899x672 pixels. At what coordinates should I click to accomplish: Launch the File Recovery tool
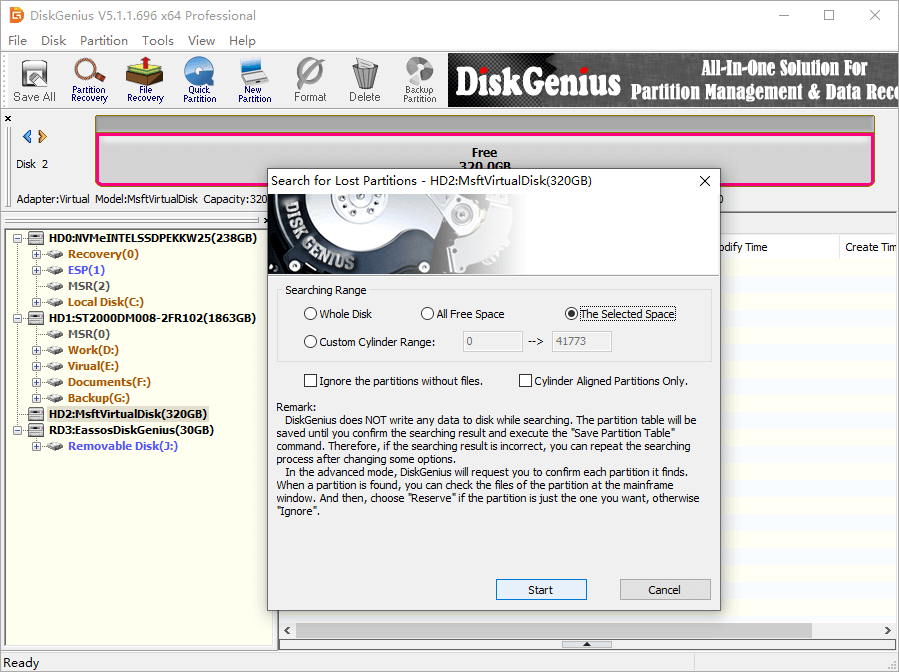(145, 80)
